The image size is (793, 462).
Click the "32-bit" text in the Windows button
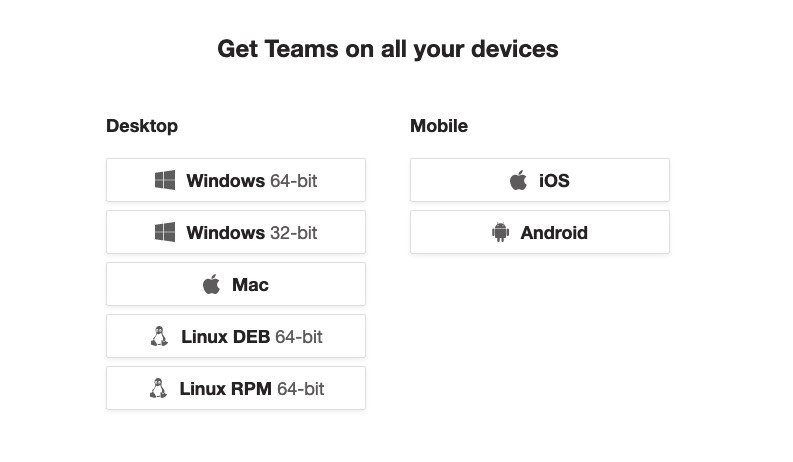click(x=294, y=233)
